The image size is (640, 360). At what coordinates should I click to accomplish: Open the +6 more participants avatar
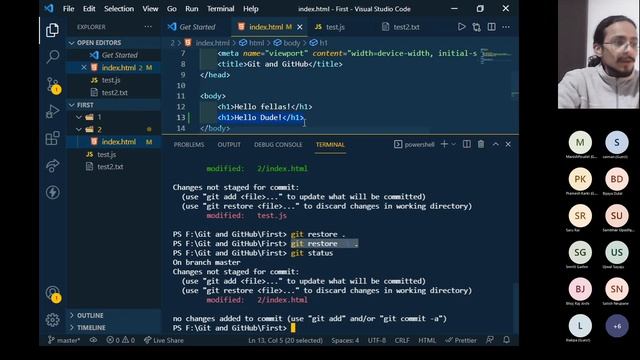[x=617, y=326]
